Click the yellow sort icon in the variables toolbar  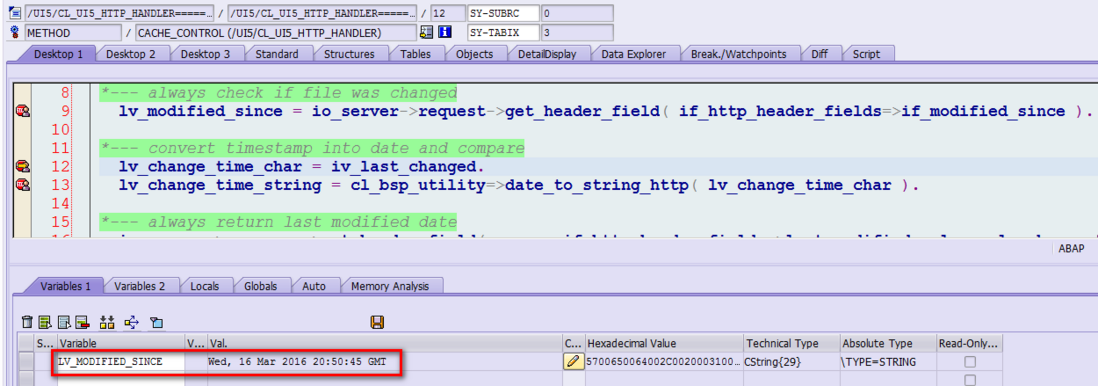tap(107, 322)
